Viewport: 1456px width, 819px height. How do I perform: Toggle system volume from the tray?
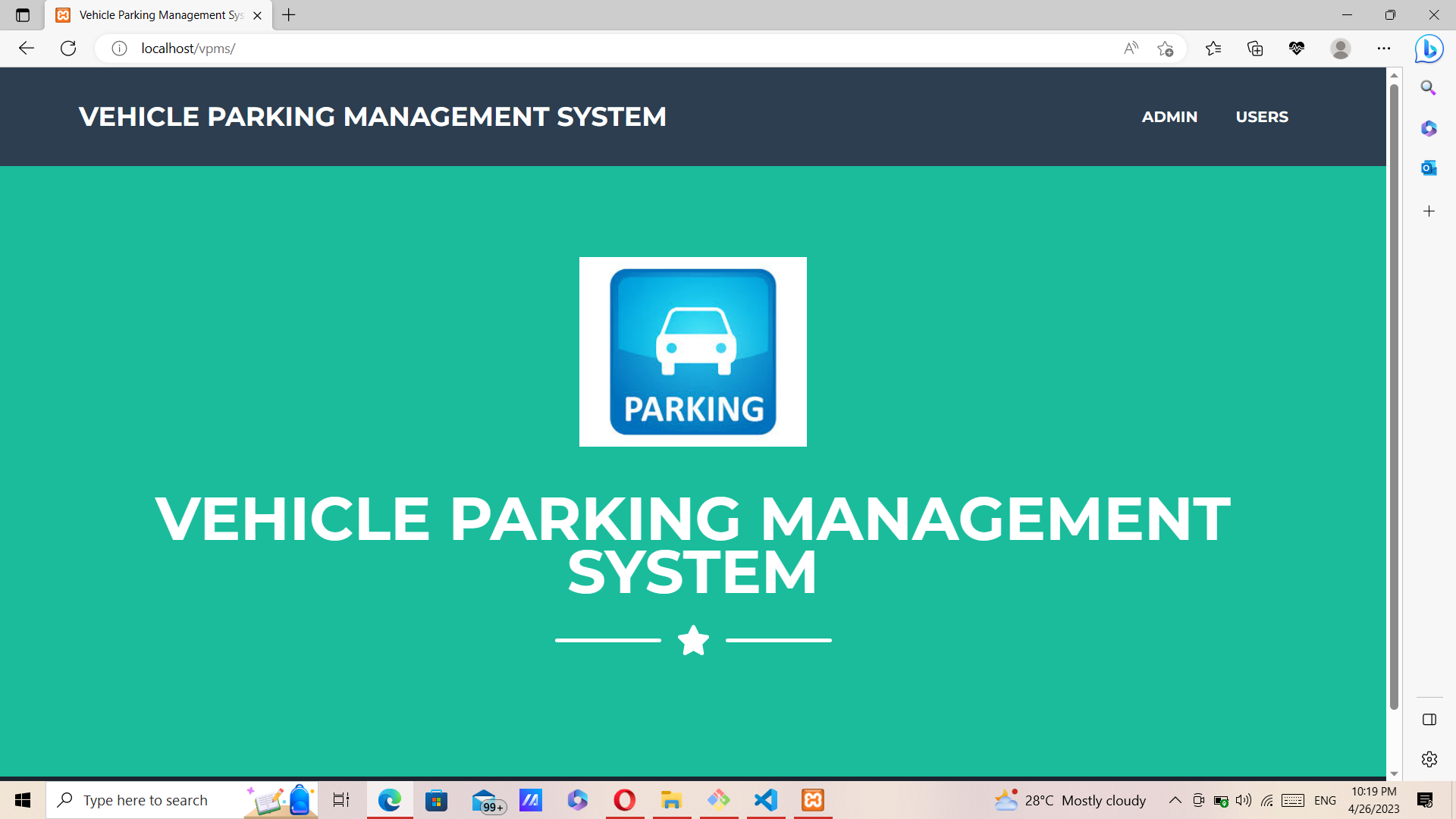(x=1242, y=800)
